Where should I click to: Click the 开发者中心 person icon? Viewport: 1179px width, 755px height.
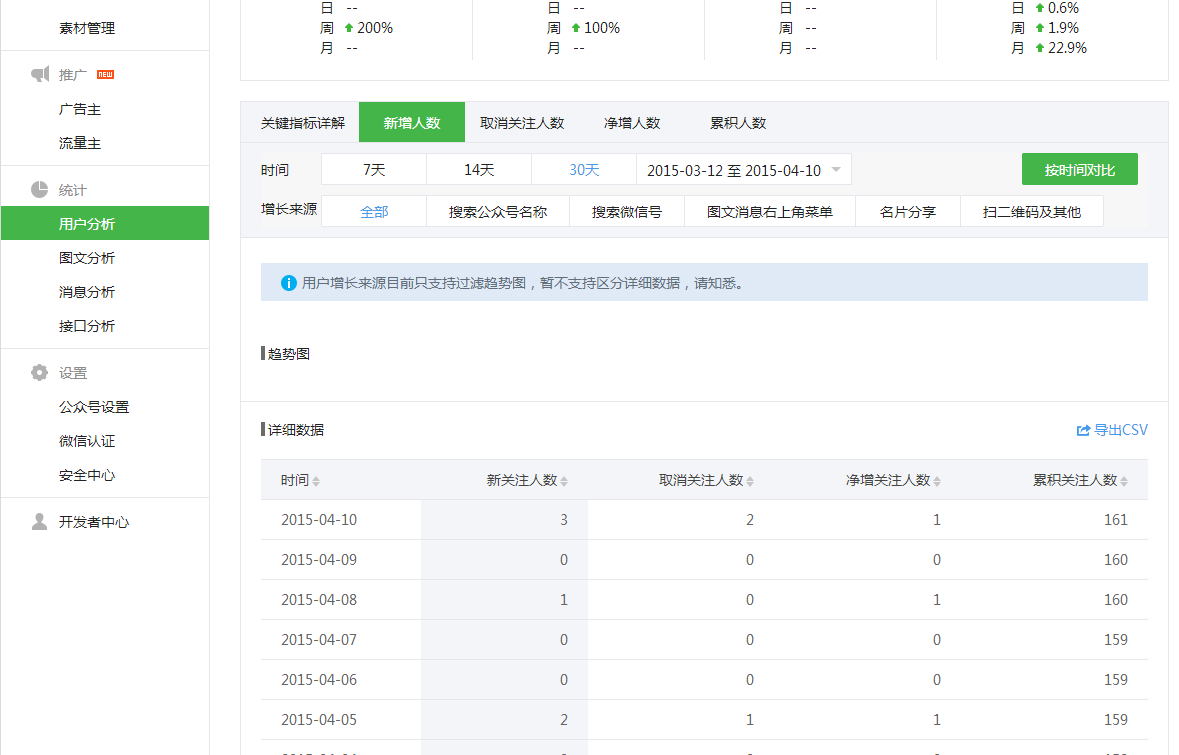coord(38,521)
